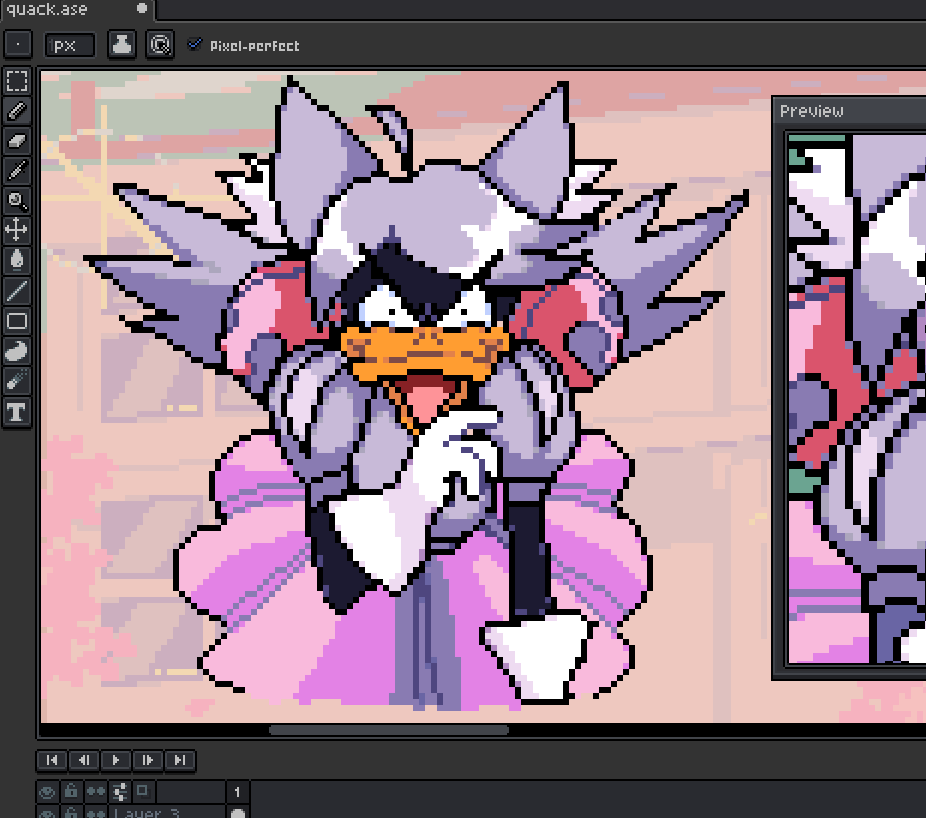Toggle continuous mode for Layer 3

pyautogui.click(x=96, y=812)
